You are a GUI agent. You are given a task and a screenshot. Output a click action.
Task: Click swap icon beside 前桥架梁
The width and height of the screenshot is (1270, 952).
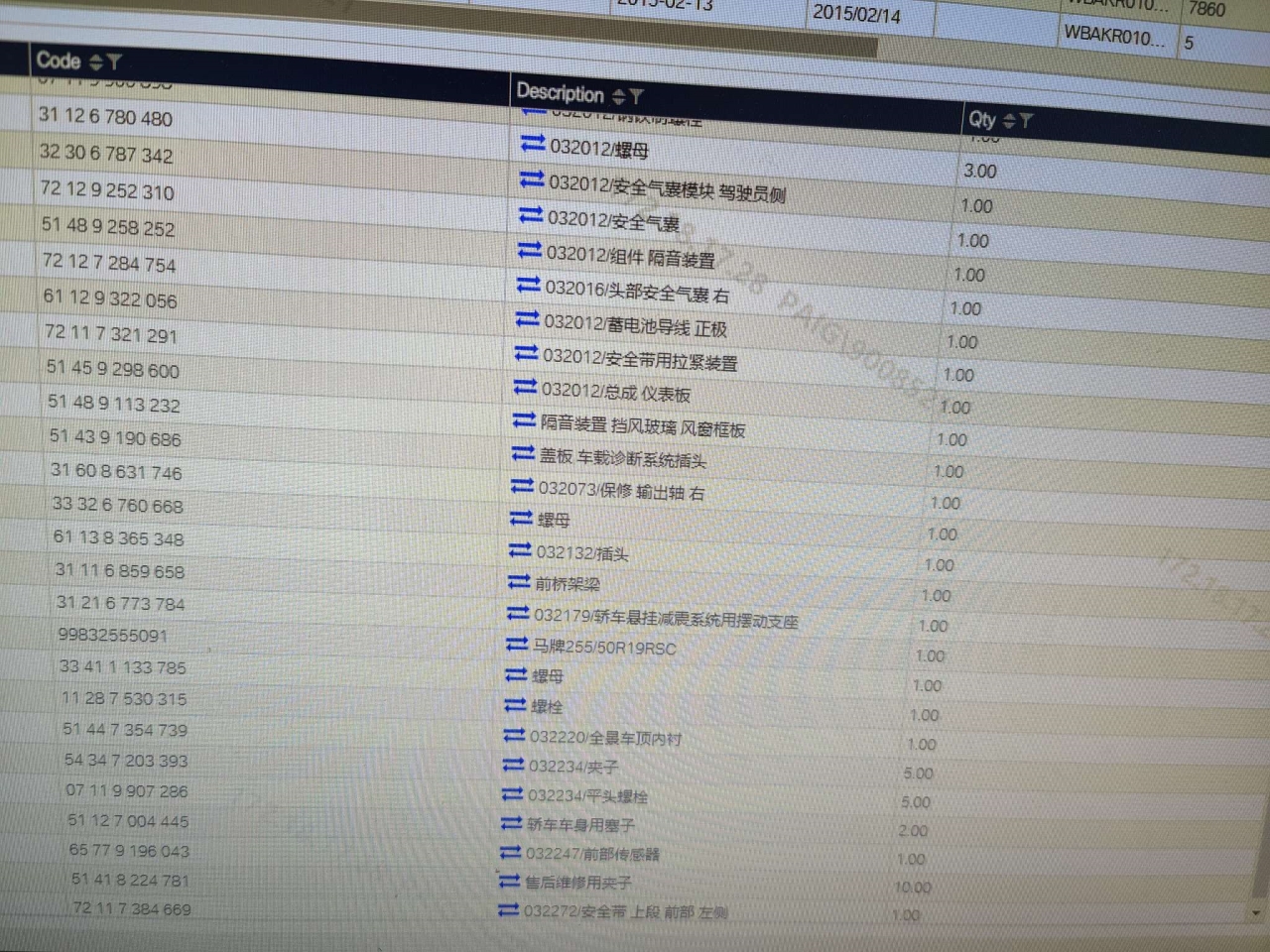pyautogui.click(x=520, y=581)
